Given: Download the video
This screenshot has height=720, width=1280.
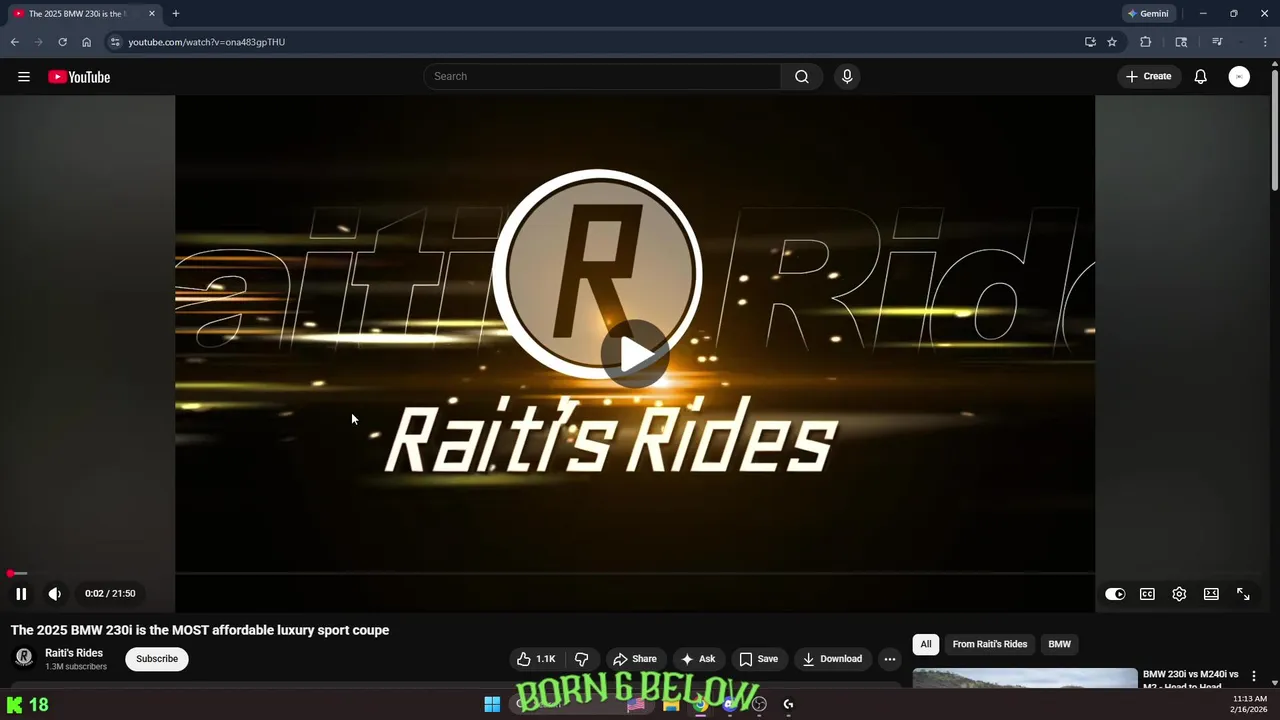Looking at the screenshot, I should point(832,659).
